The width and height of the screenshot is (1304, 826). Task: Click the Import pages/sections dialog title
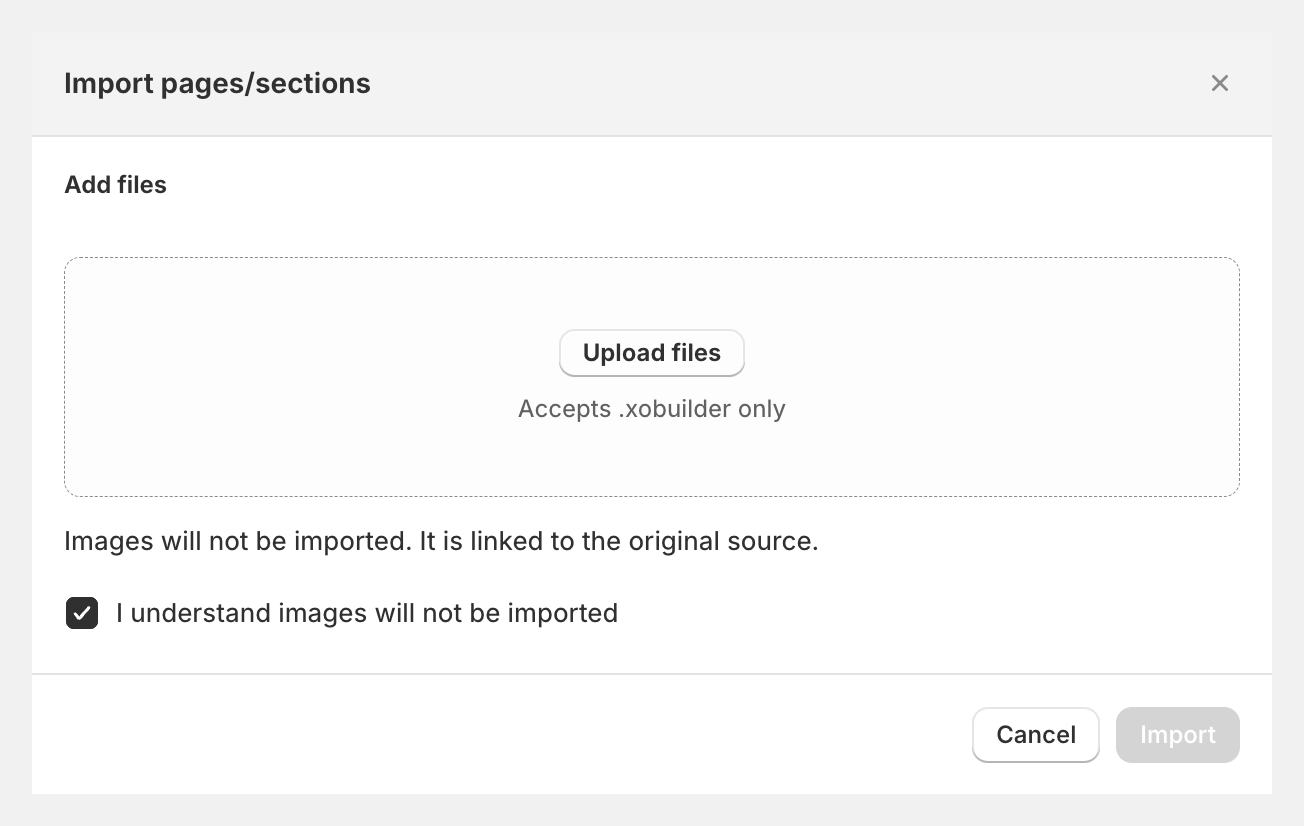click(x=217, y=83)
